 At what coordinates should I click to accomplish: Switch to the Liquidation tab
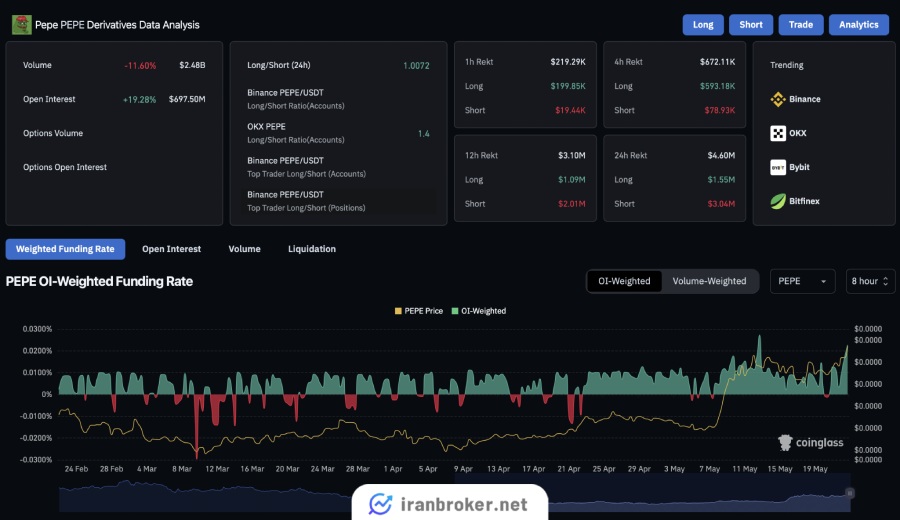pos(312,249)
